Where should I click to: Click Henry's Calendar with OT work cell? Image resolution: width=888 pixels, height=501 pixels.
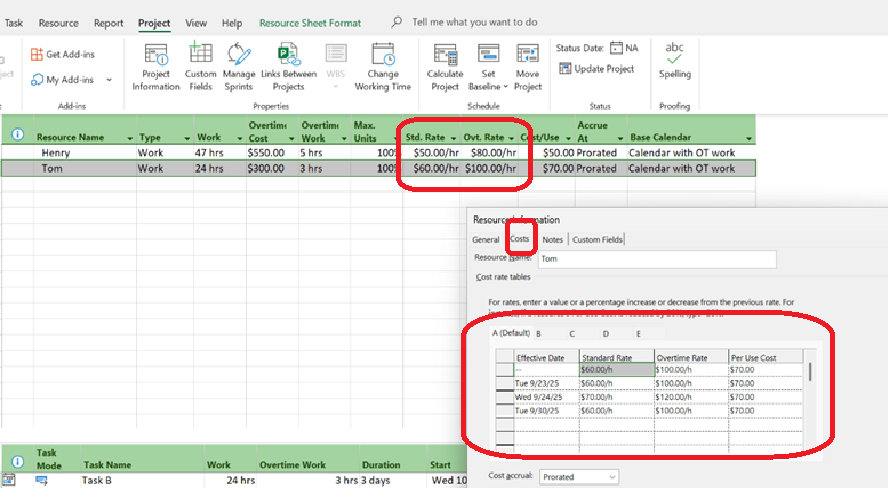(691, 153)
